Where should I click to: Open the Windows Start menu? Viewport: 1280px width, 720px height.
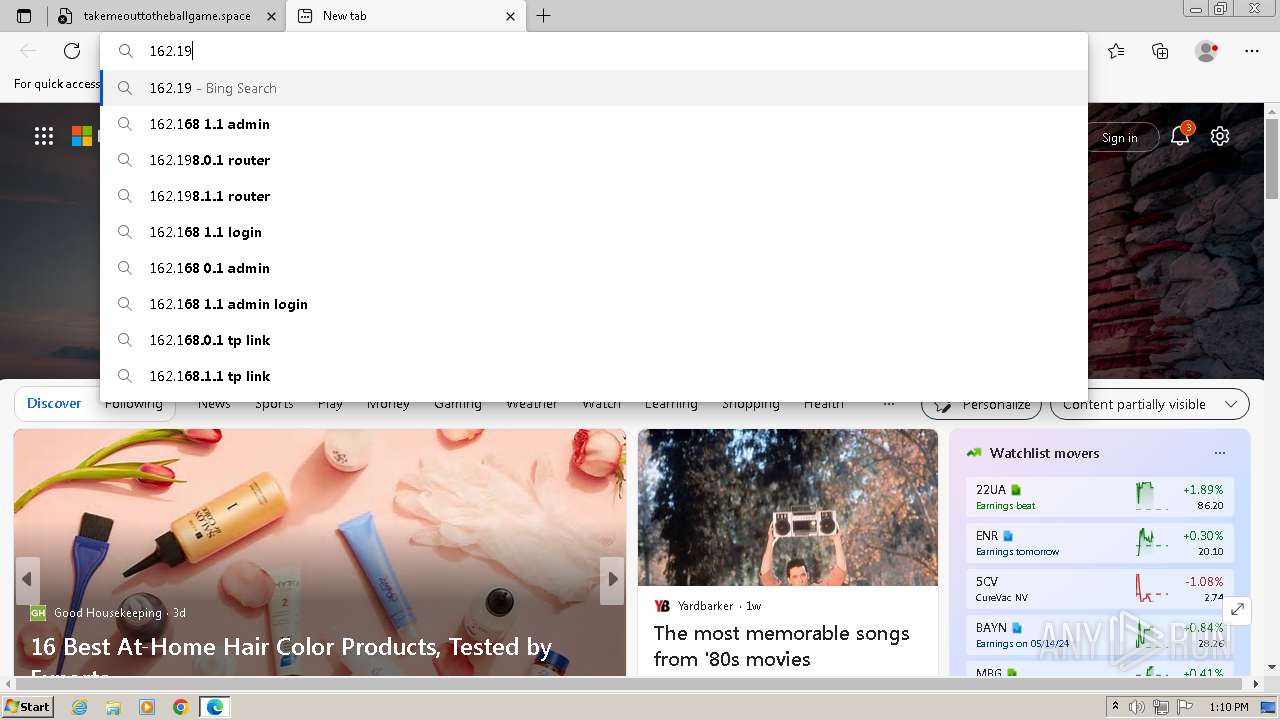(27, 707)
